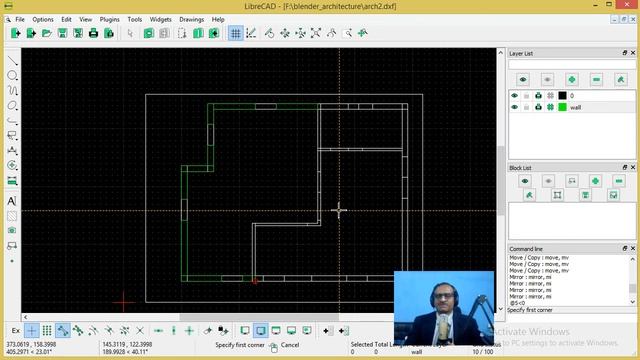Toggle Free Snap crosshair button
Viewport: 640px width, 360px height.
(31, 331)
